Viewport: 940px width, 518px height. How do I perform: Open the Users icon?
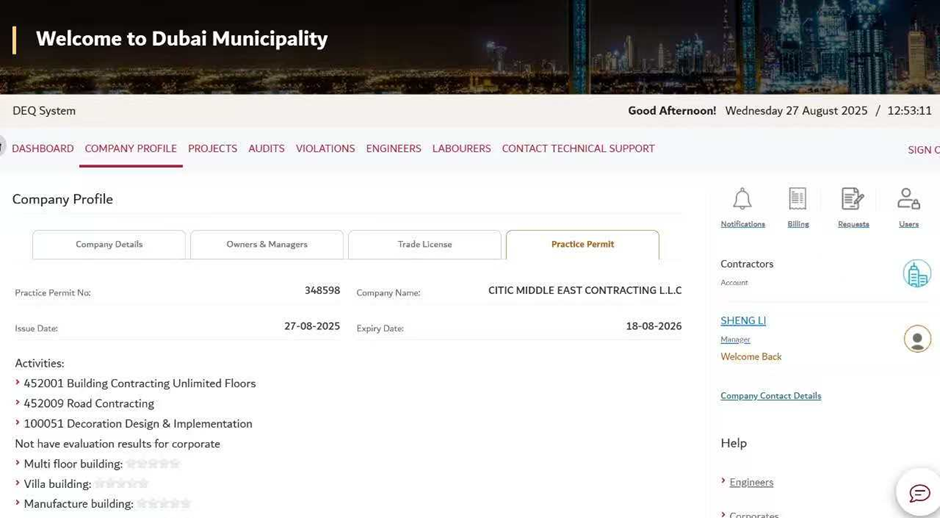pos(908,199)
